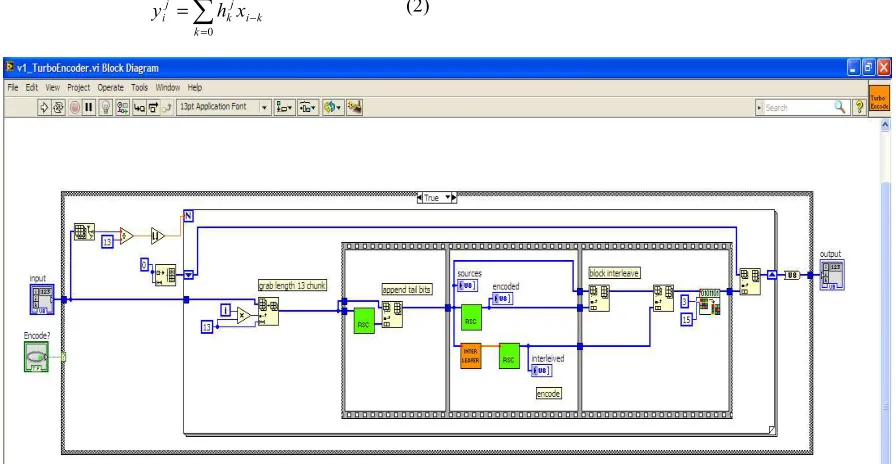Select the Encode? boolean terminal
The width and height of the screenshot is (896, 464).
[x=36, y=357]
